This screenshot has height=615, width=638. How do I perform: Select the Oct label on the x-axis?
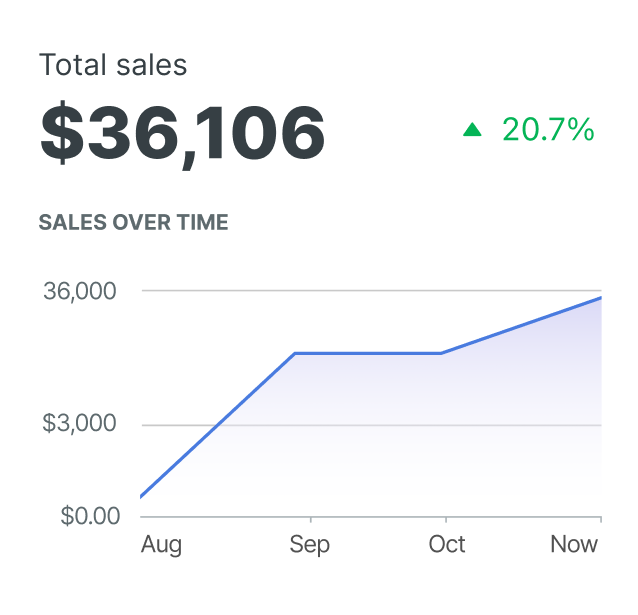pyautogui.click(x=446, y=545)
